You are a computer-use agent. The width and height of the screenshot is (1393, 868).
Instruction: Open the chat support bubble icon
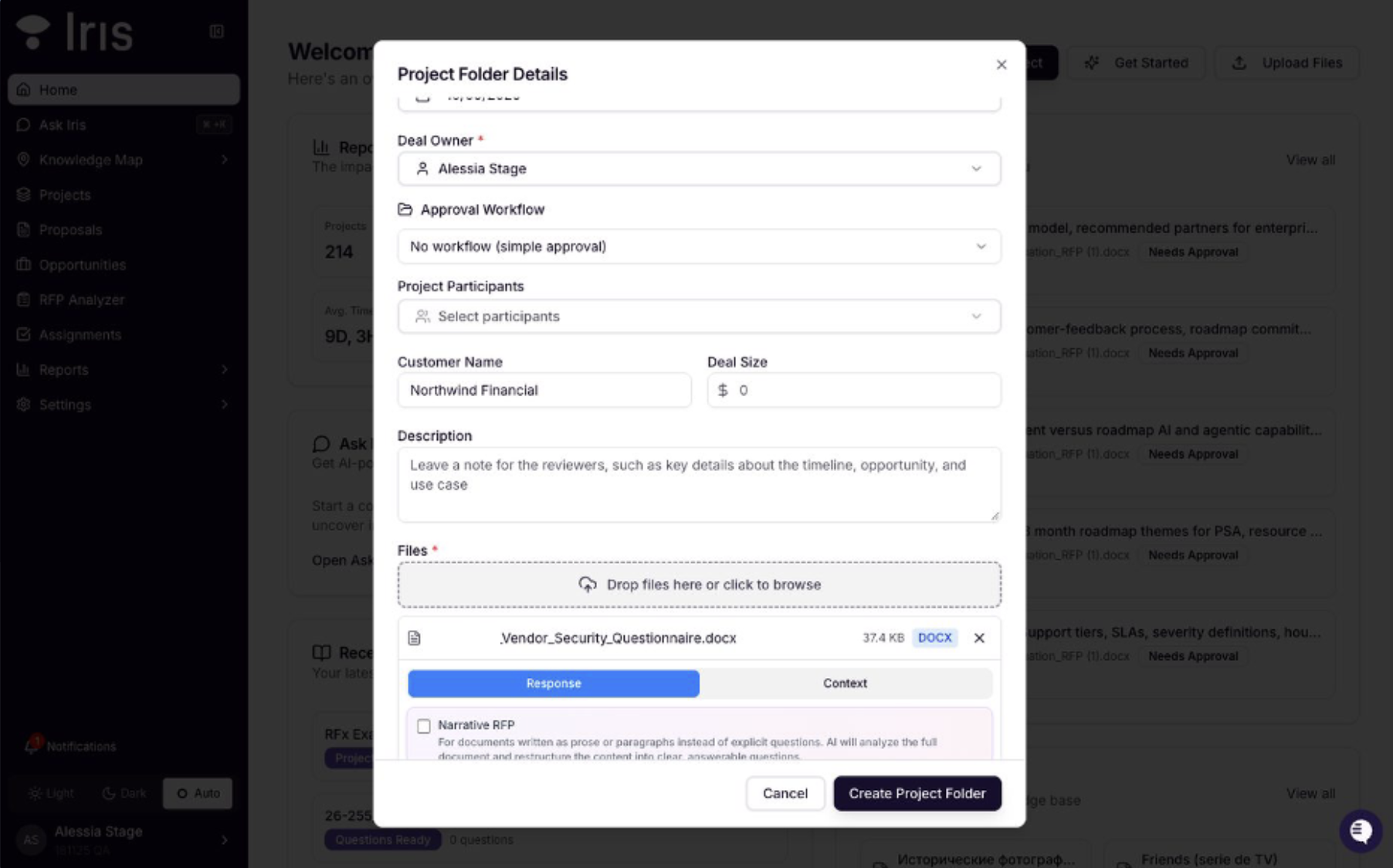coord(1360,831)
